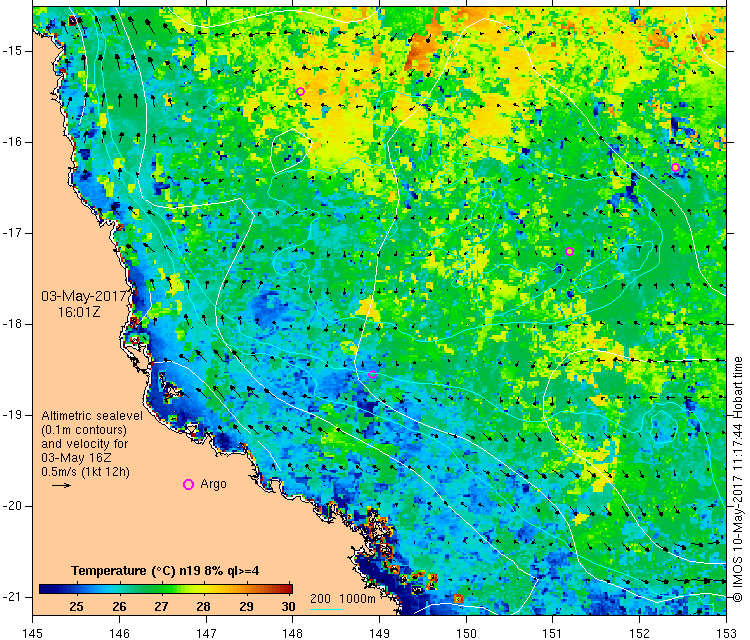Click the '26' color bar tick label
The image size is (750, 640).
pos(119,607)
